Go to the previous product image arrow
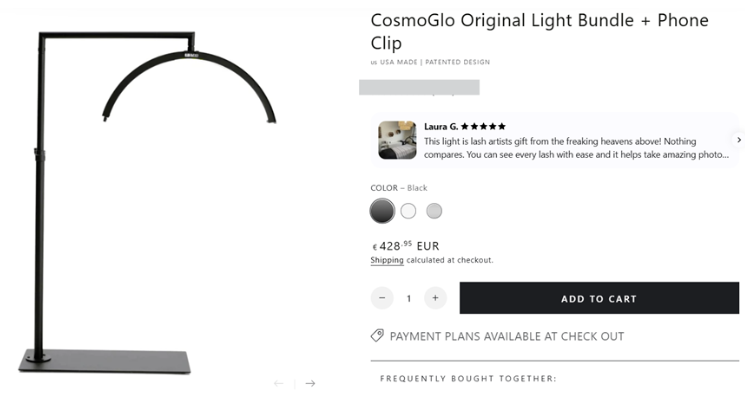Image resolution: width=745 pixels, height=398 pixels. tap(279, 383)
